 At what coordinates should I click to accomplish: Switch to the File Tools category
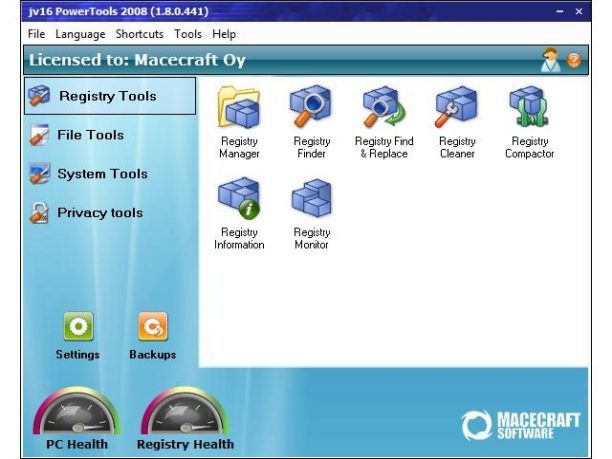tap(78, 135)
